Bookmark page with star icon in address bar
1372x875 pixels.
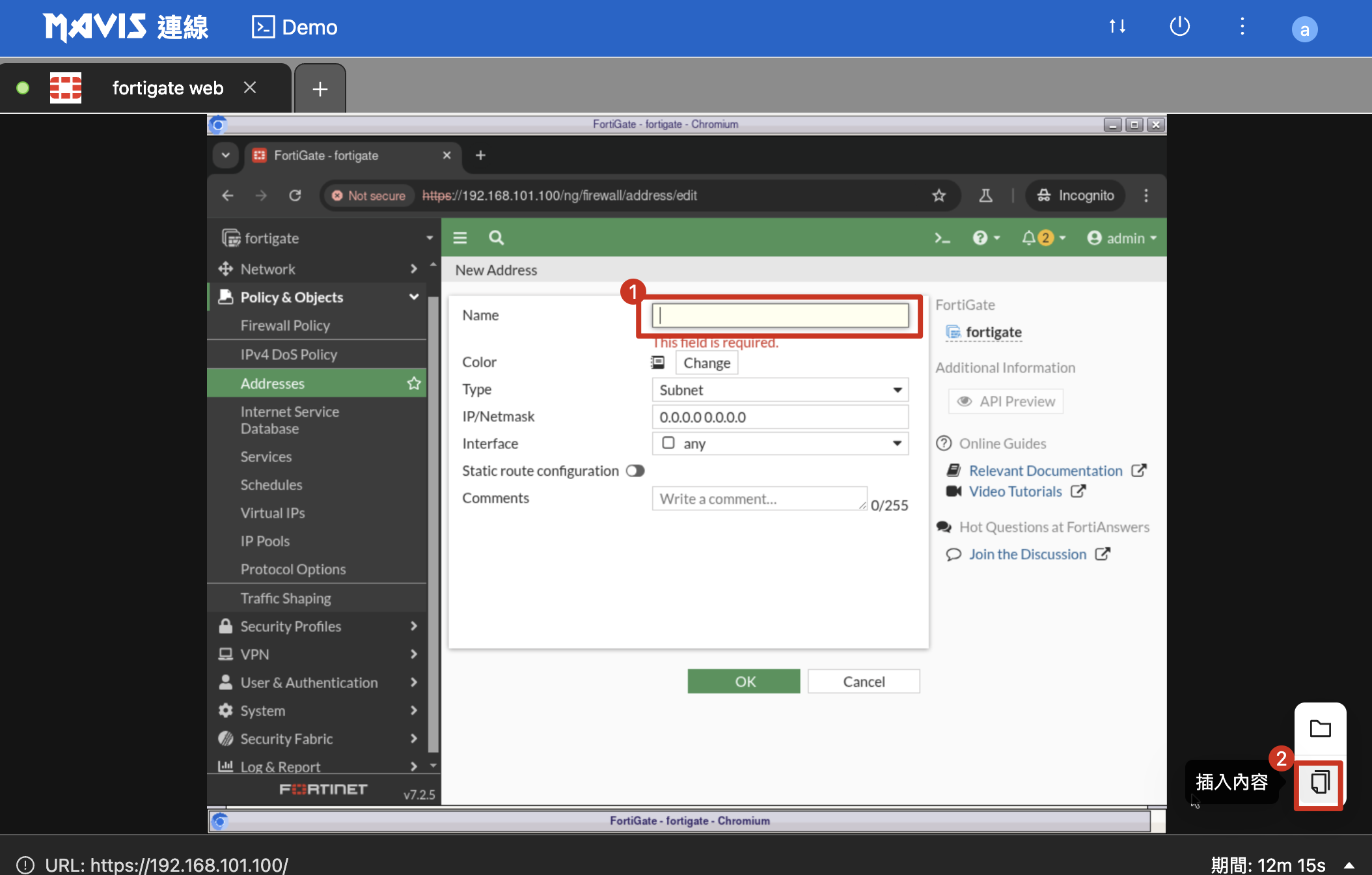(939, 195)
